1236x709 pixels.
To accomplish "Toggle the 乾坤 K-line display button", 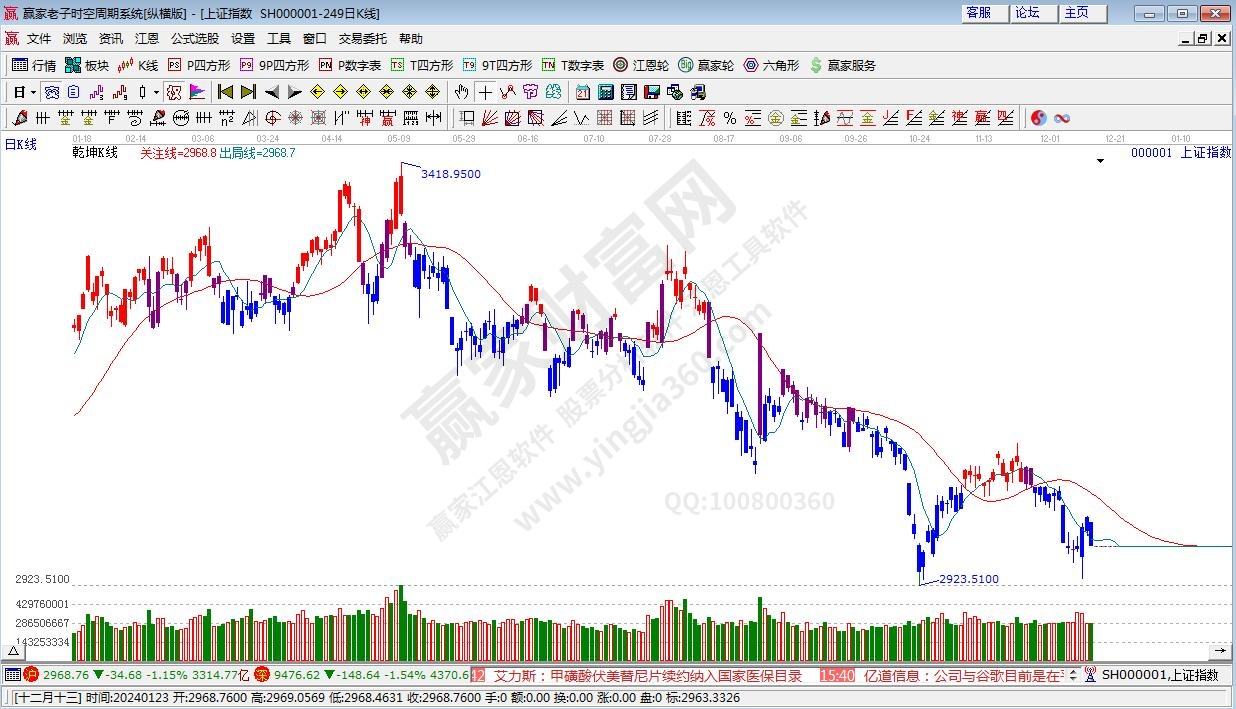I will click(173, 92).
